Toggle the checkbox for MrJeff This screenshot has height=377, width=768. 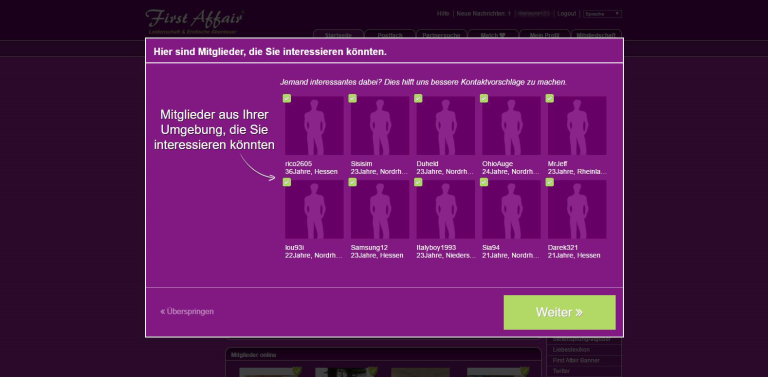click(550, 98)
